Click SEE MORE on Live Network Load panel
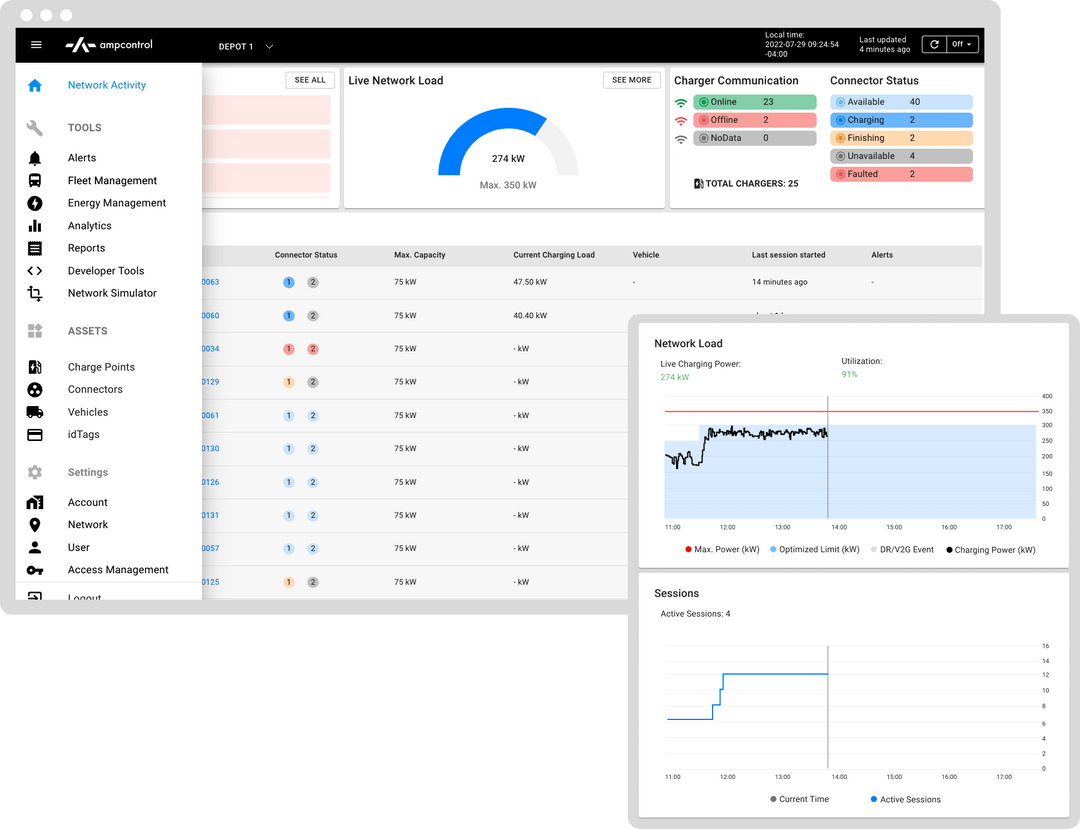The image size is (1080, 829). pyautogui.click(x=631, y=80)
